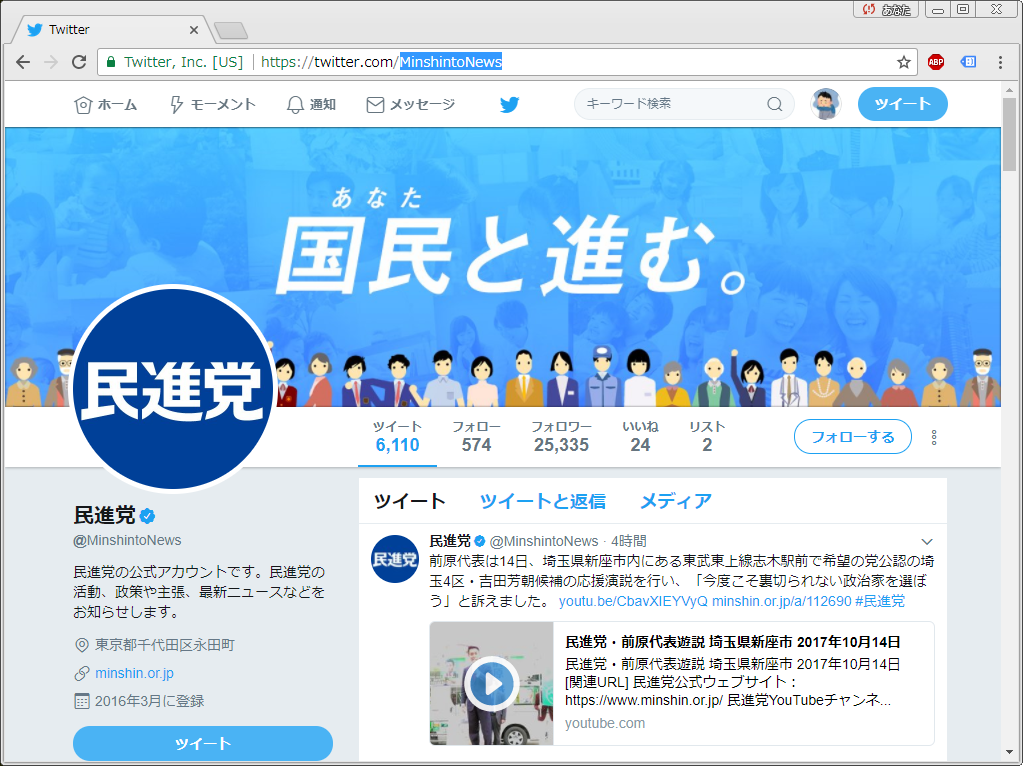Click the あなた Chrome profile button

[887, 9]
